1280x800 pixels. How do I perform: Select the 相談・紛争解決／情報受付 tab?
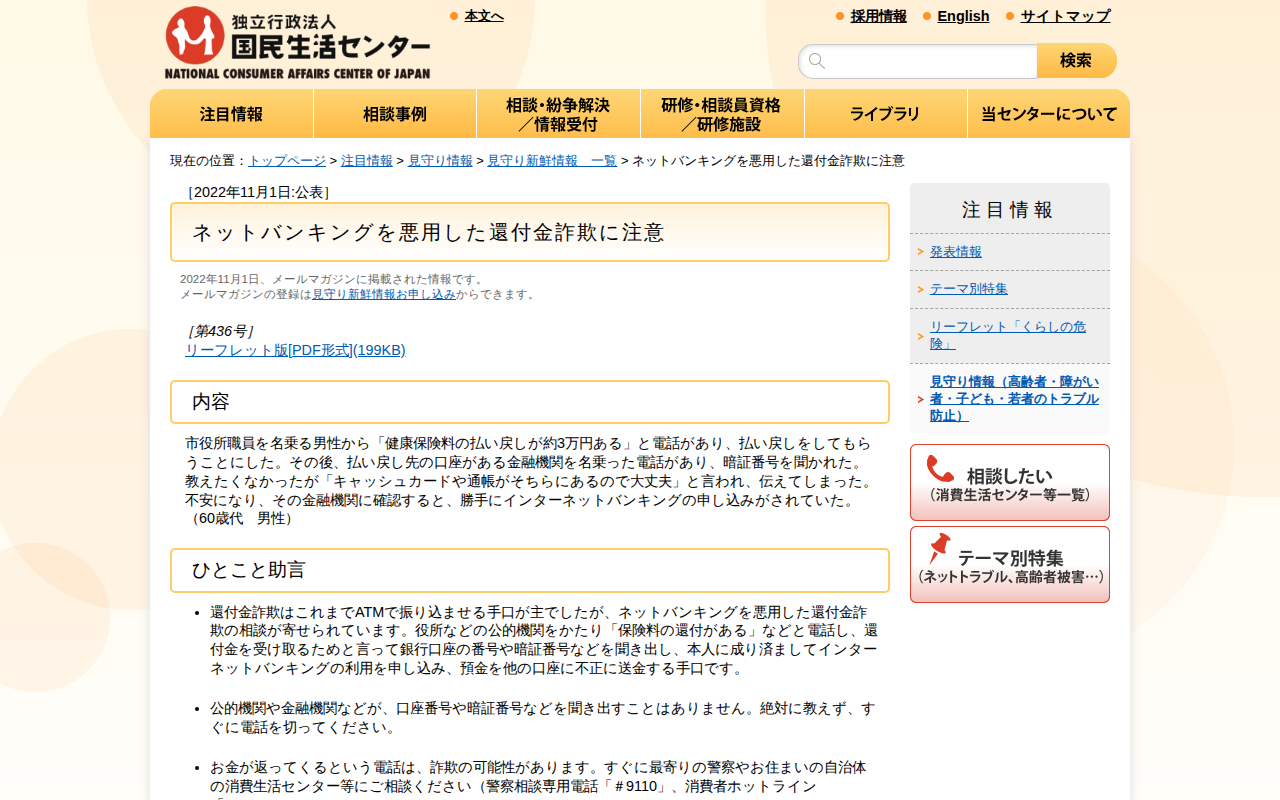558,113
